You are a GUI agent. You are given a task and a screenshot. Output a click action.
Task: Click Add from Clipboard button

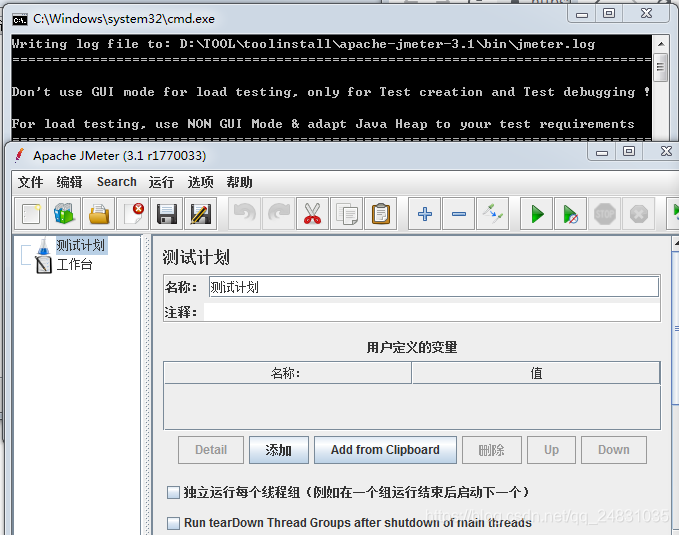[x=385, y=450]
